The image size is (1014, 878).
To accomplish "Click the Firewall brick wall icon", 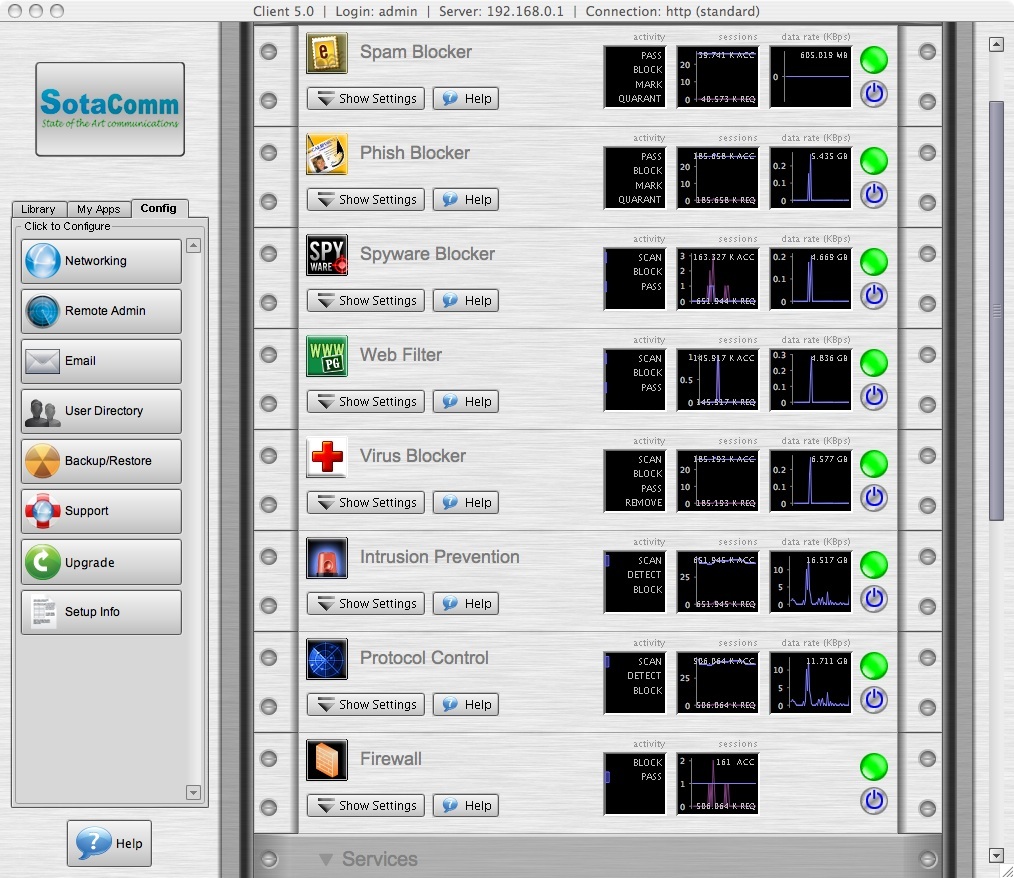I will [327, 759].
